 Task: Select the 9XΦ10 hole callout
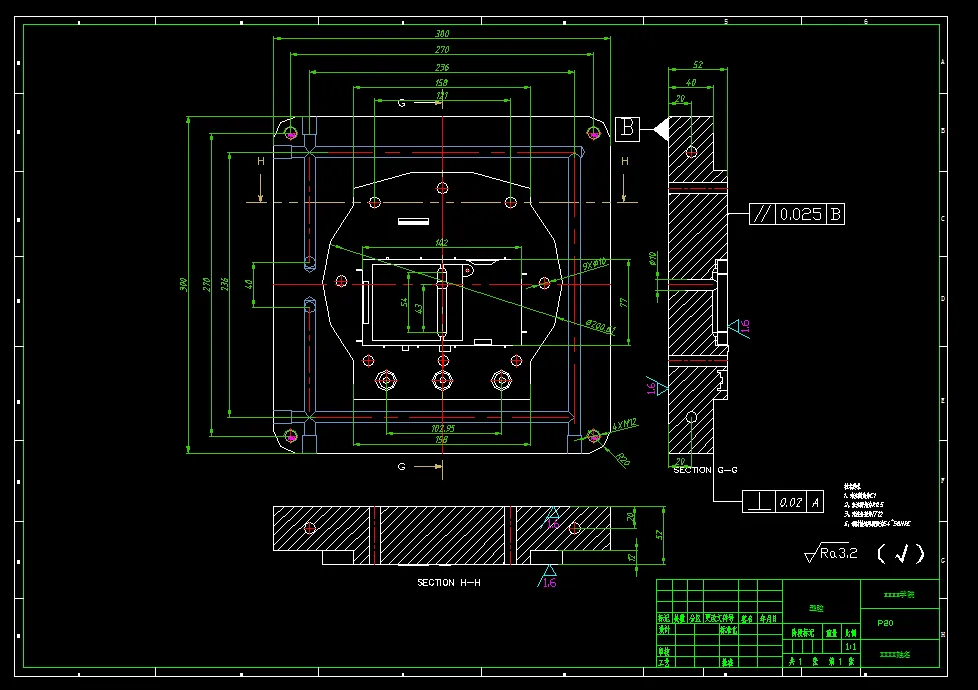tap(594, 265)
